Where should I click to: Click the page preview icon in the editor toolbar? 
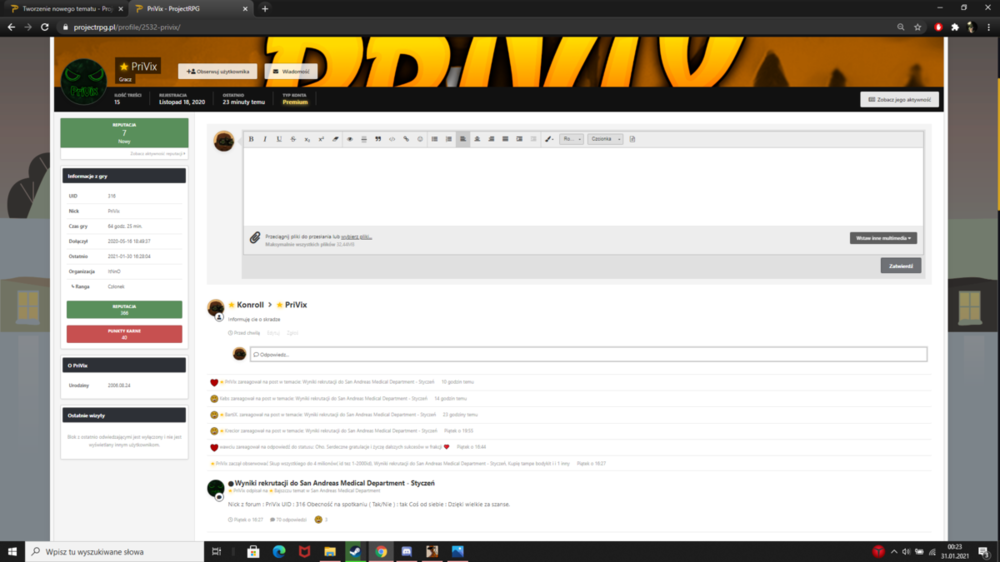pyautogui.click(x=633, y=139)
